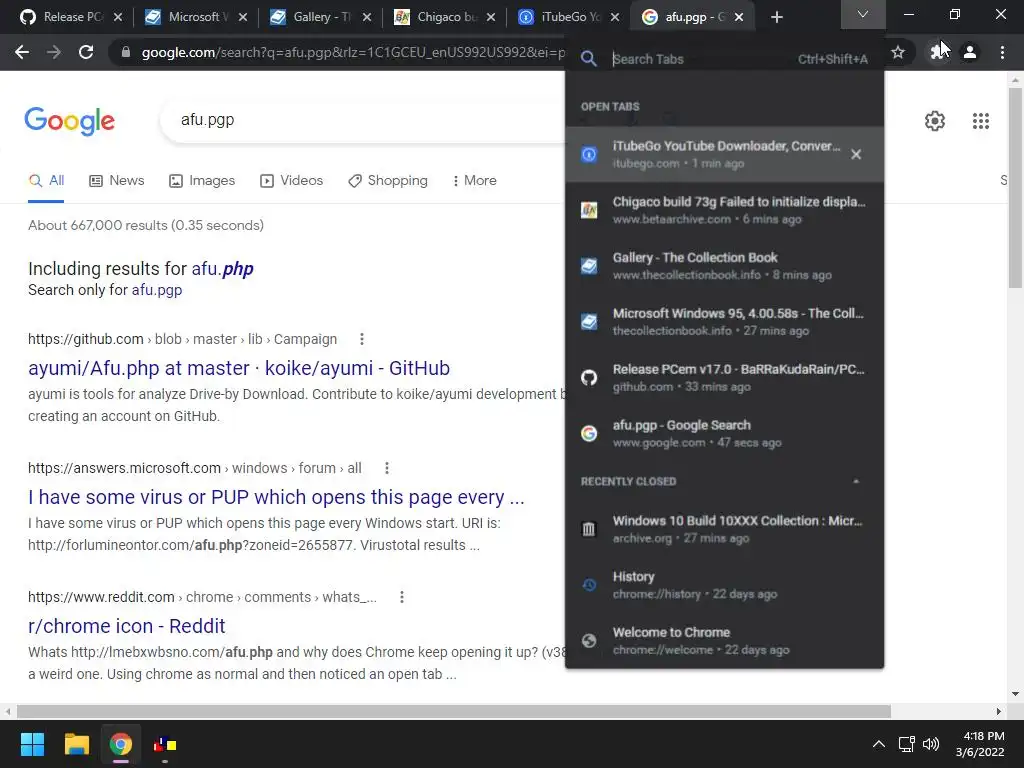The width and height of the screenshot is (1024, 768).
Task: Open the Chrome profile avatar
Action: (970, 52)
